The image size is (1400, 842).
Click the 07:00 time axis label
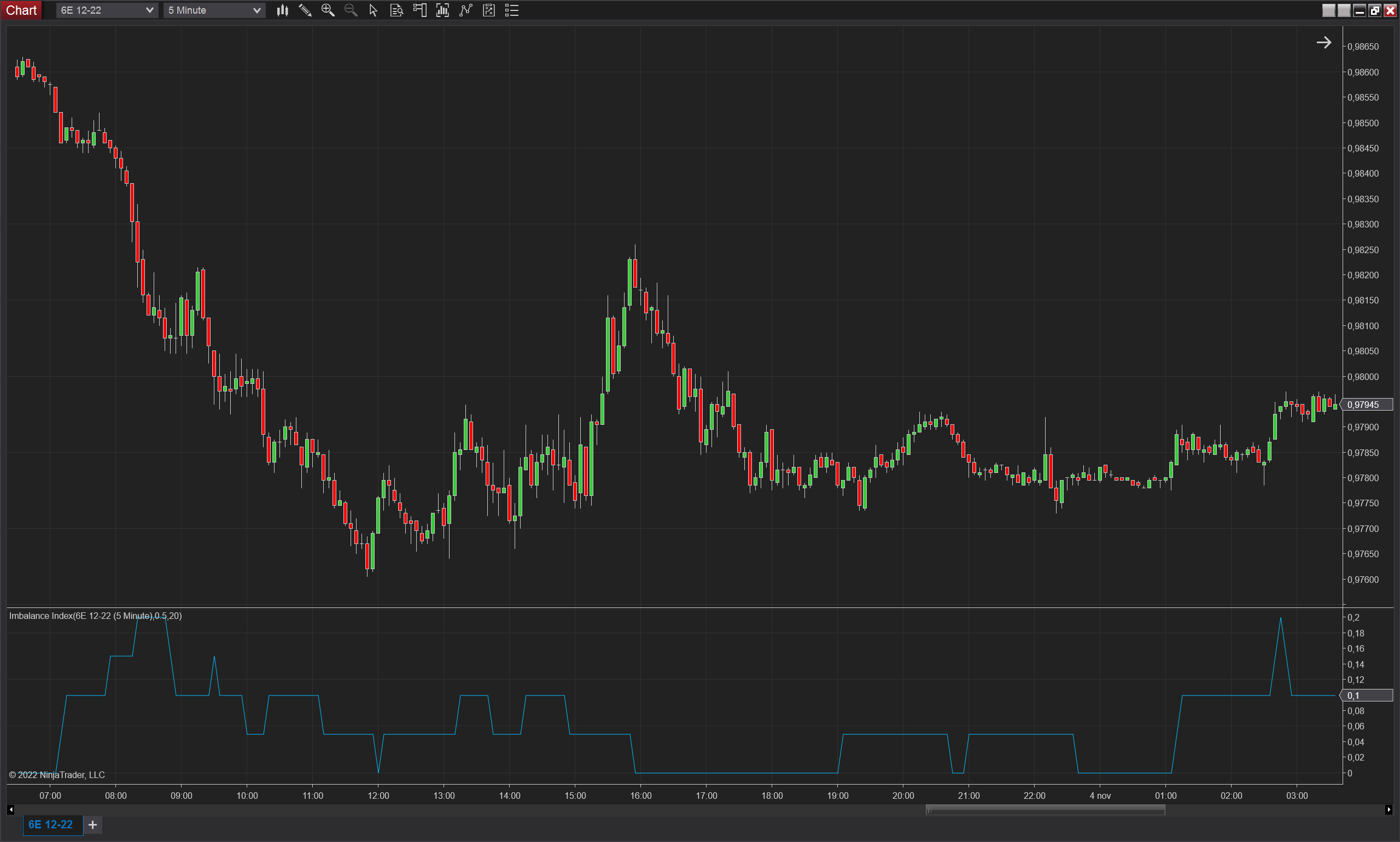[x=50, y=796]
